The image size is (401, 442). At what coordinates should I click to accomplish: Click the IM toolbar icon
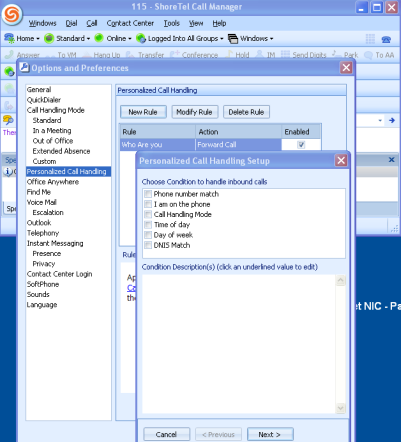(x=259, y=54)
